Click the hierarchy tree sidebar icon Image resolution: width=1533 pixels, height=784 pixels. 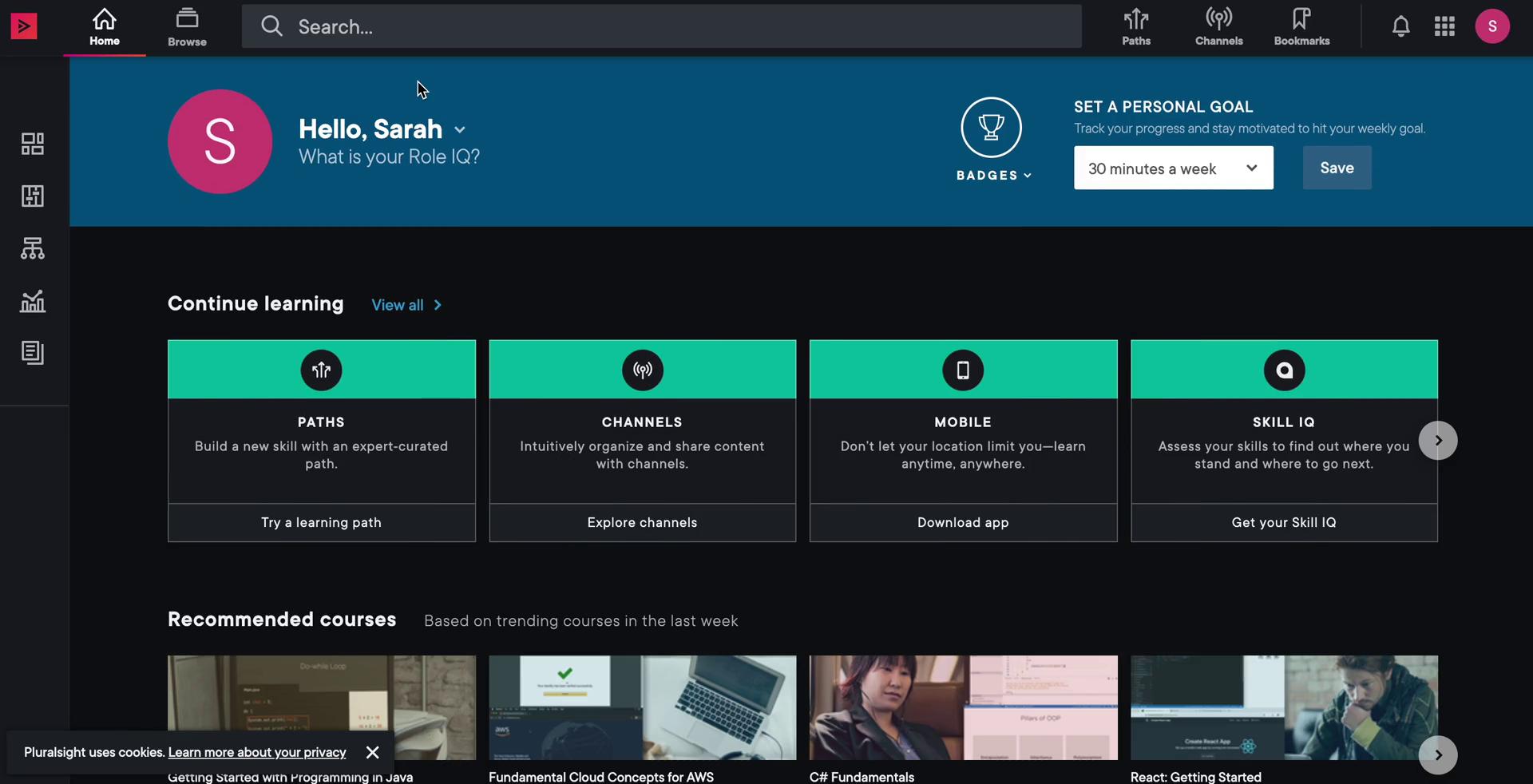tap(33, 248)
